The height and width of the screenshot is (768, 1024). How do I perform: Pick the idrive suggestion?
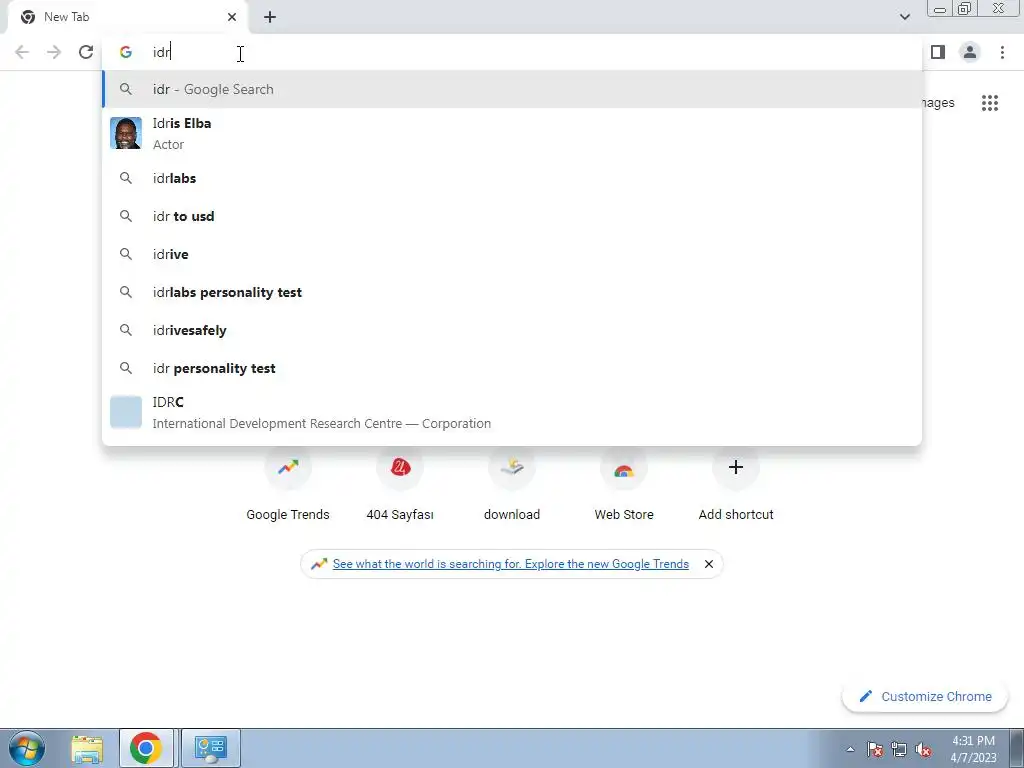click(x=512, y=254)
